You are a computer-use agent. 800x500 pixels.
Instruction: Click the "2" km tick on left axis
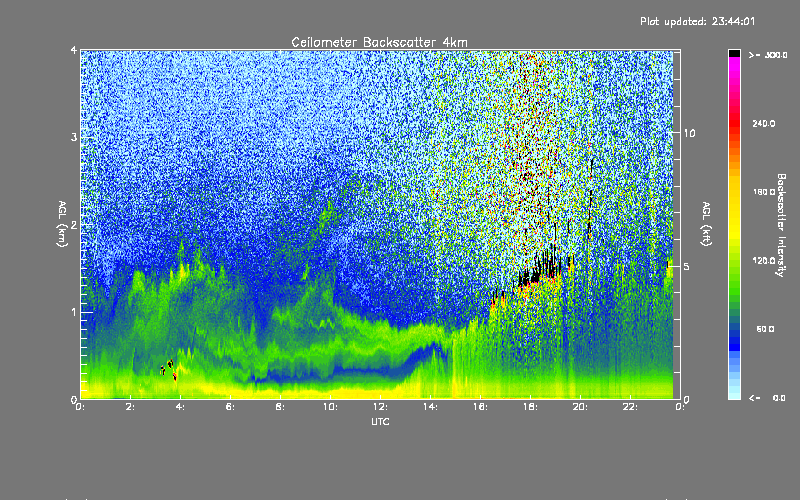pos(73,225)
